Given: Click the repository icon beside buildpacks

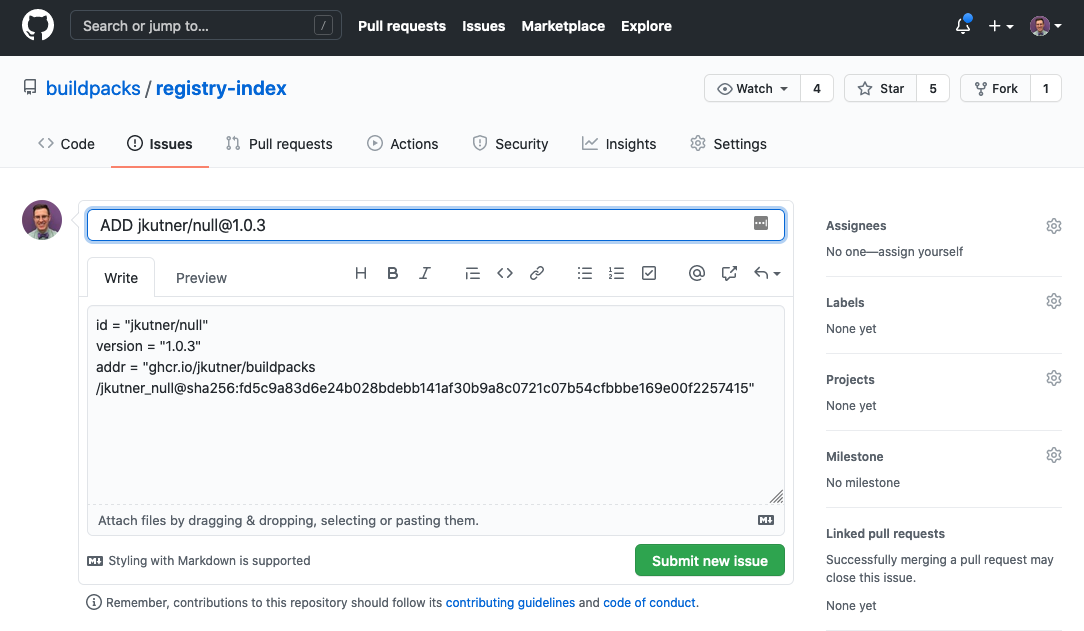Looking at the screenshot, I should [30, 87].
